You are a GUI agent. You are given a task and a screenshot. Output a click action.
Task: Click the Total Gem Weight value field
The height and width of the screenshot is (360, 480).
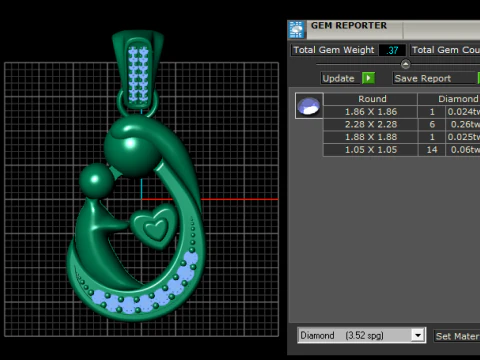click(392, 50)
